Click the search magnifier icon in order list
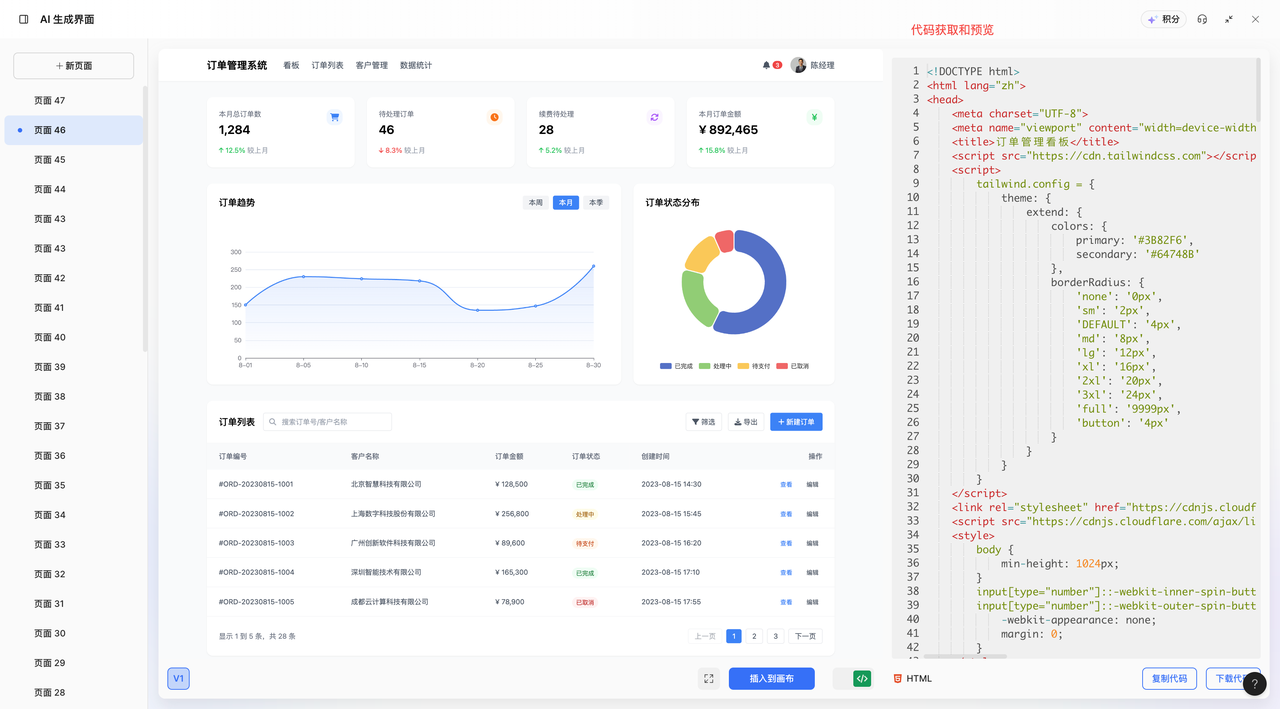Viewport: 1280px width, 709px height. click(x=273, y=422)
